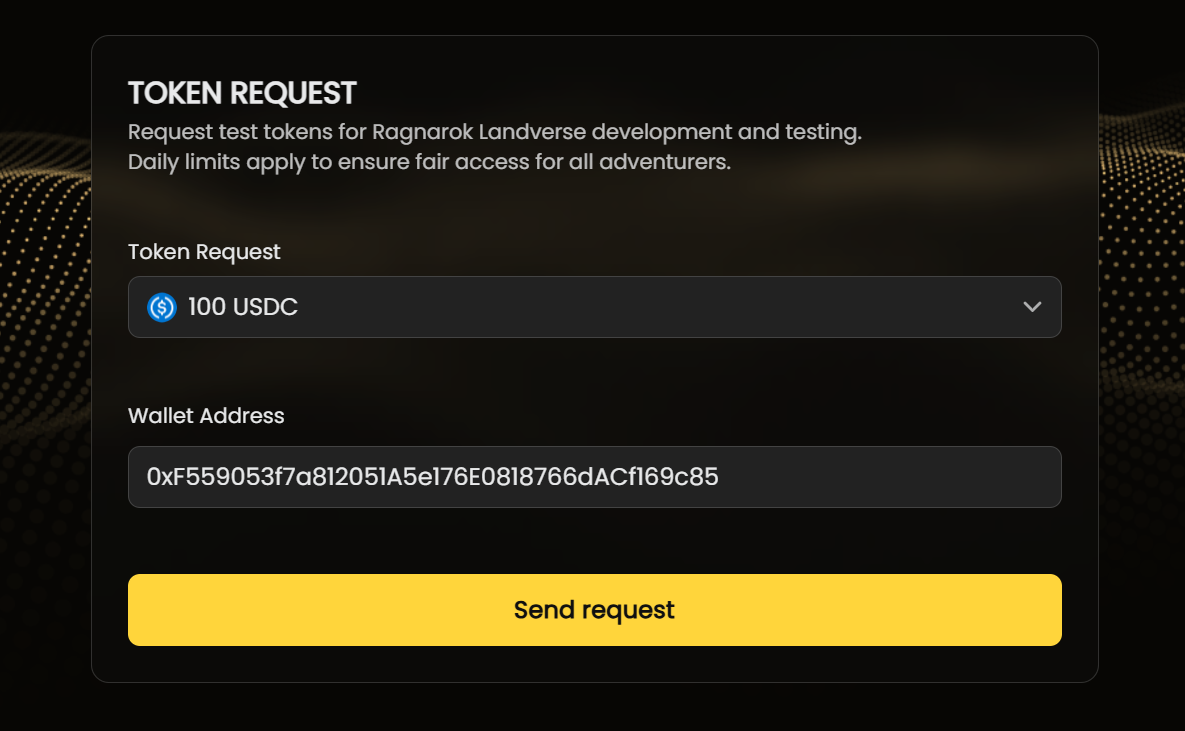Click the TOKEN REQUEST page heading
Image resolution: width=1185 pixels, height=731 pixels.
click(242, 93)
